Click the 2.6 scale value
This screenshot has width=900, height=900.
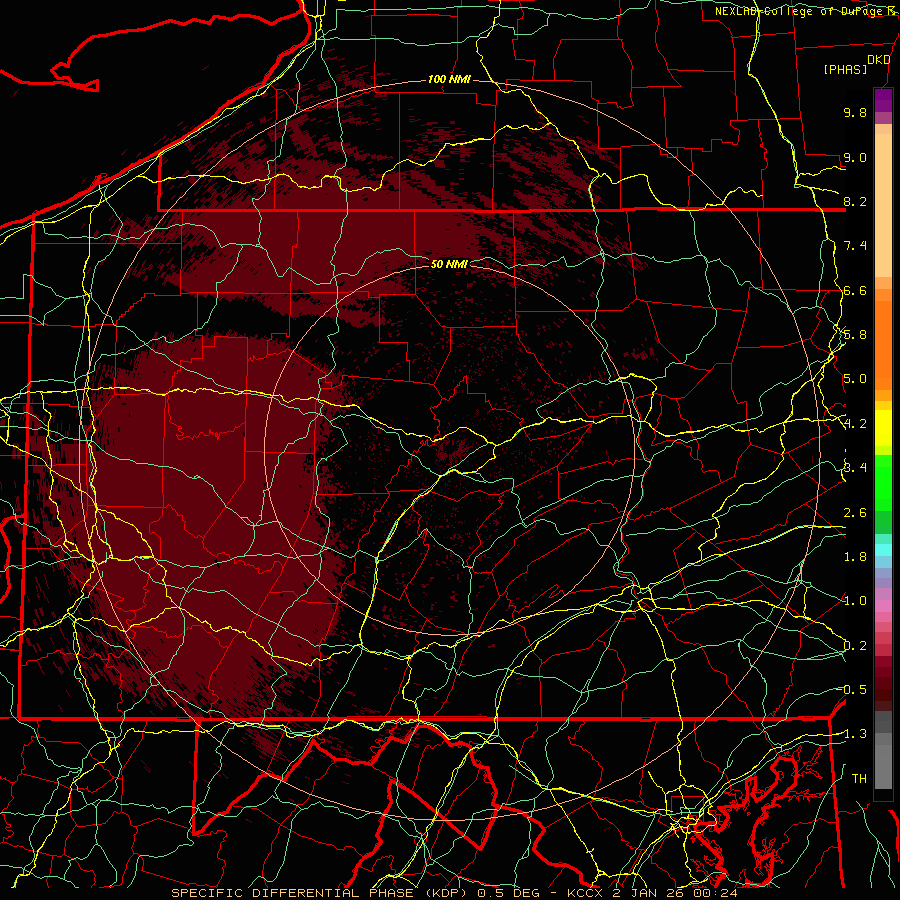click(x=855, y=513)
